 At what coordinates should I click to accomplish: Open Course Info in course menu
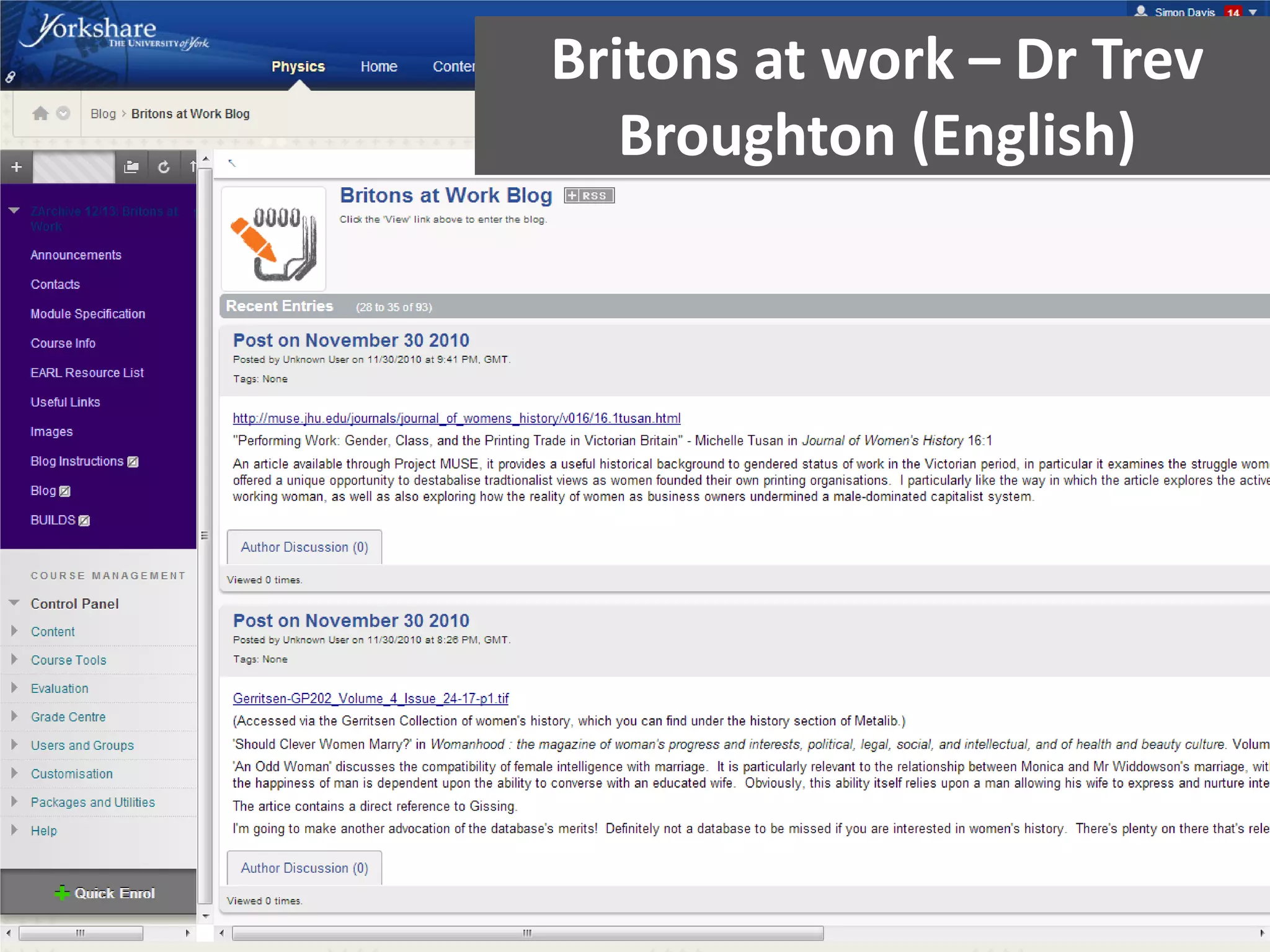(x=63, y=343)
